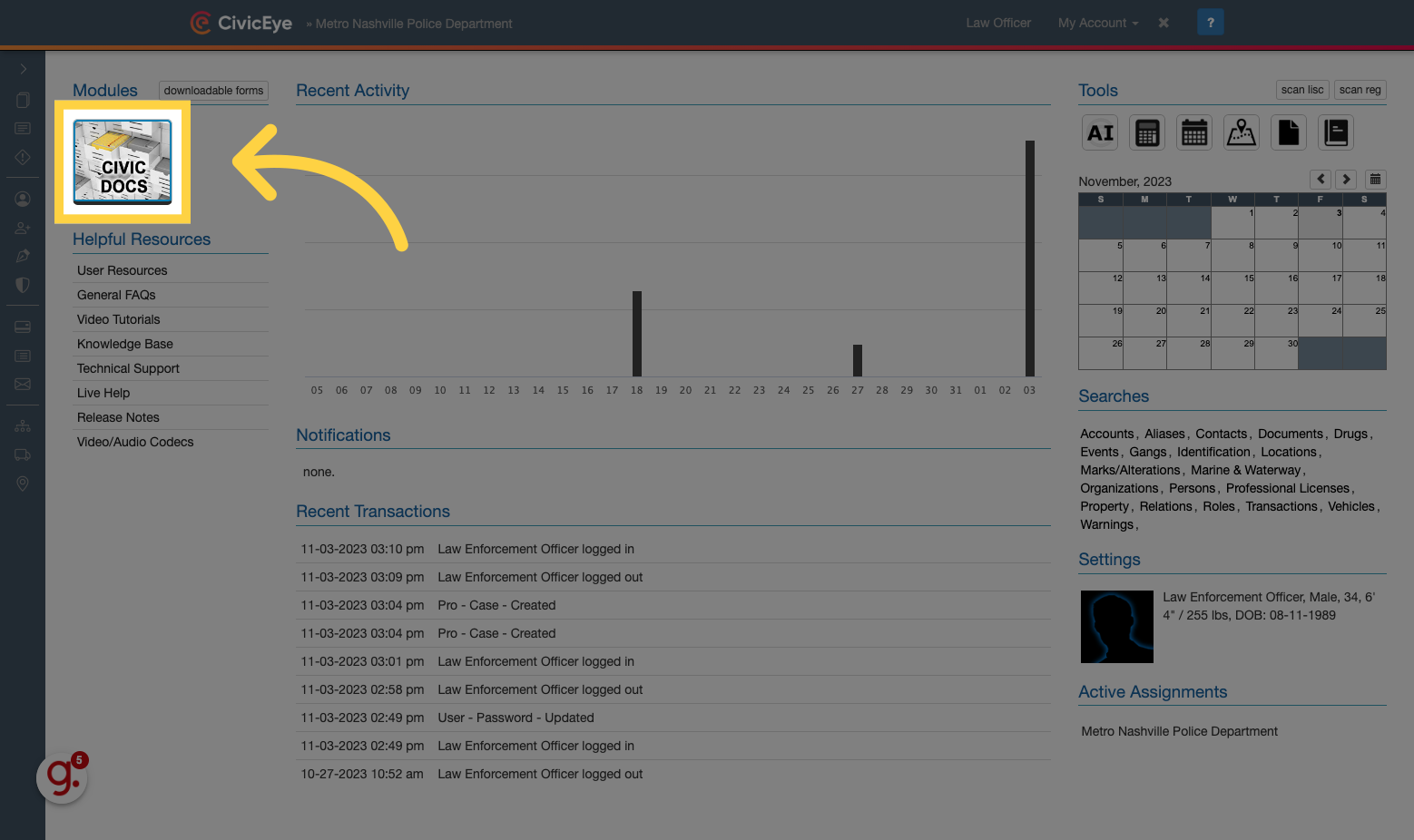This screenshot has width=1414, height=840.
Task: Click the sidebar list-card icon below documents
Action: point(23,129)
